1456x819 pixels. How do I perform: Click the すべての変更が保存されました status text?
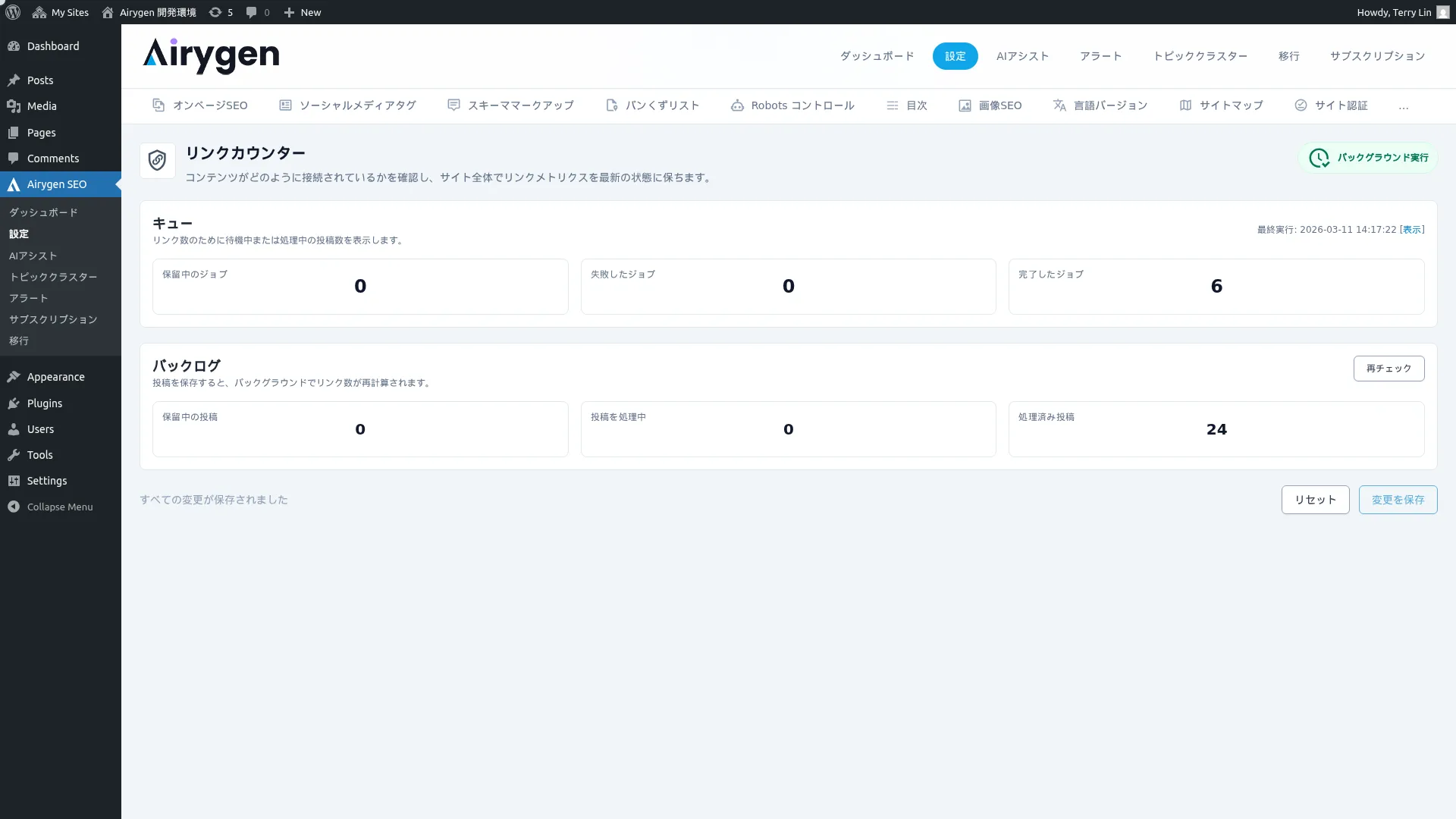(x=214, y=500)
